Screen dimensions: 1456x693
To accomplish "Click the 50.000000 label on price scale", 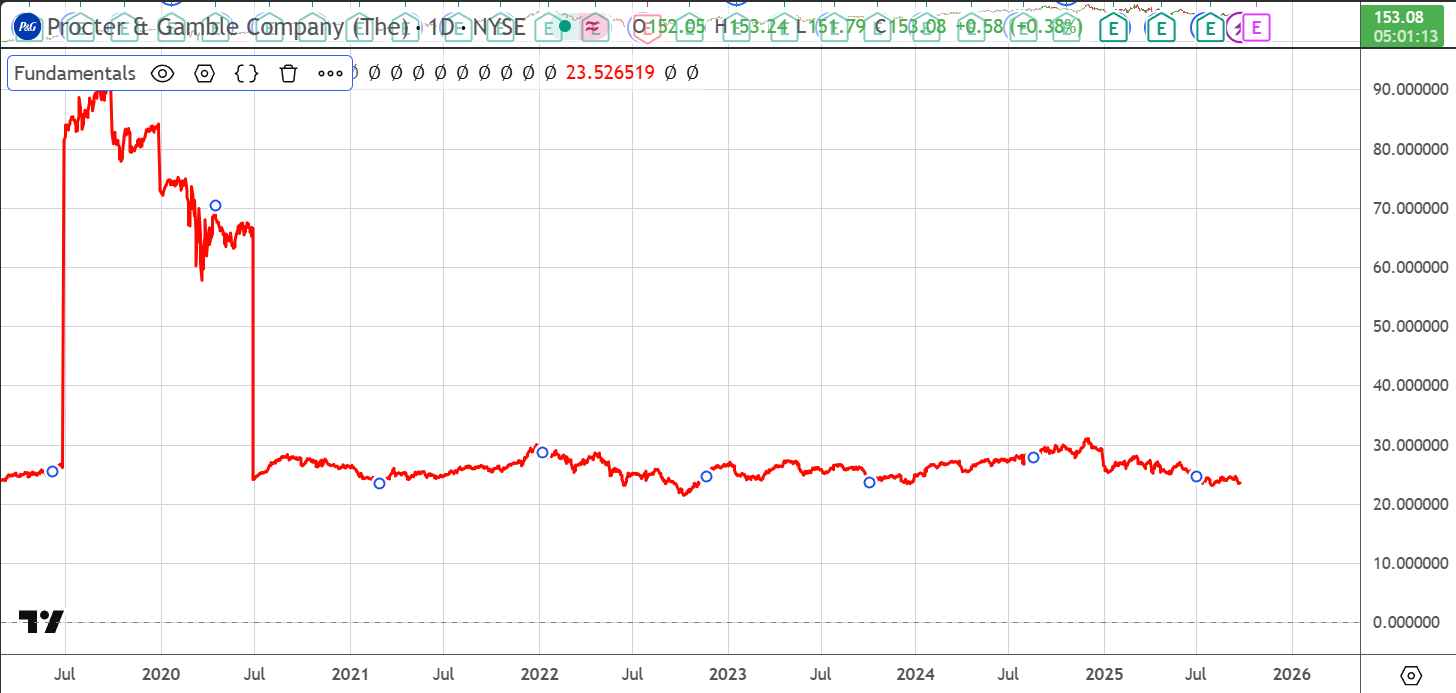I will [x=1410, y=327].
